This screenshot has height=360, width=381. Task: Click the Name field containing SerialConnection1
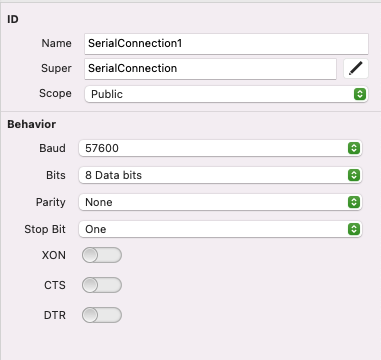click(226, 44)
